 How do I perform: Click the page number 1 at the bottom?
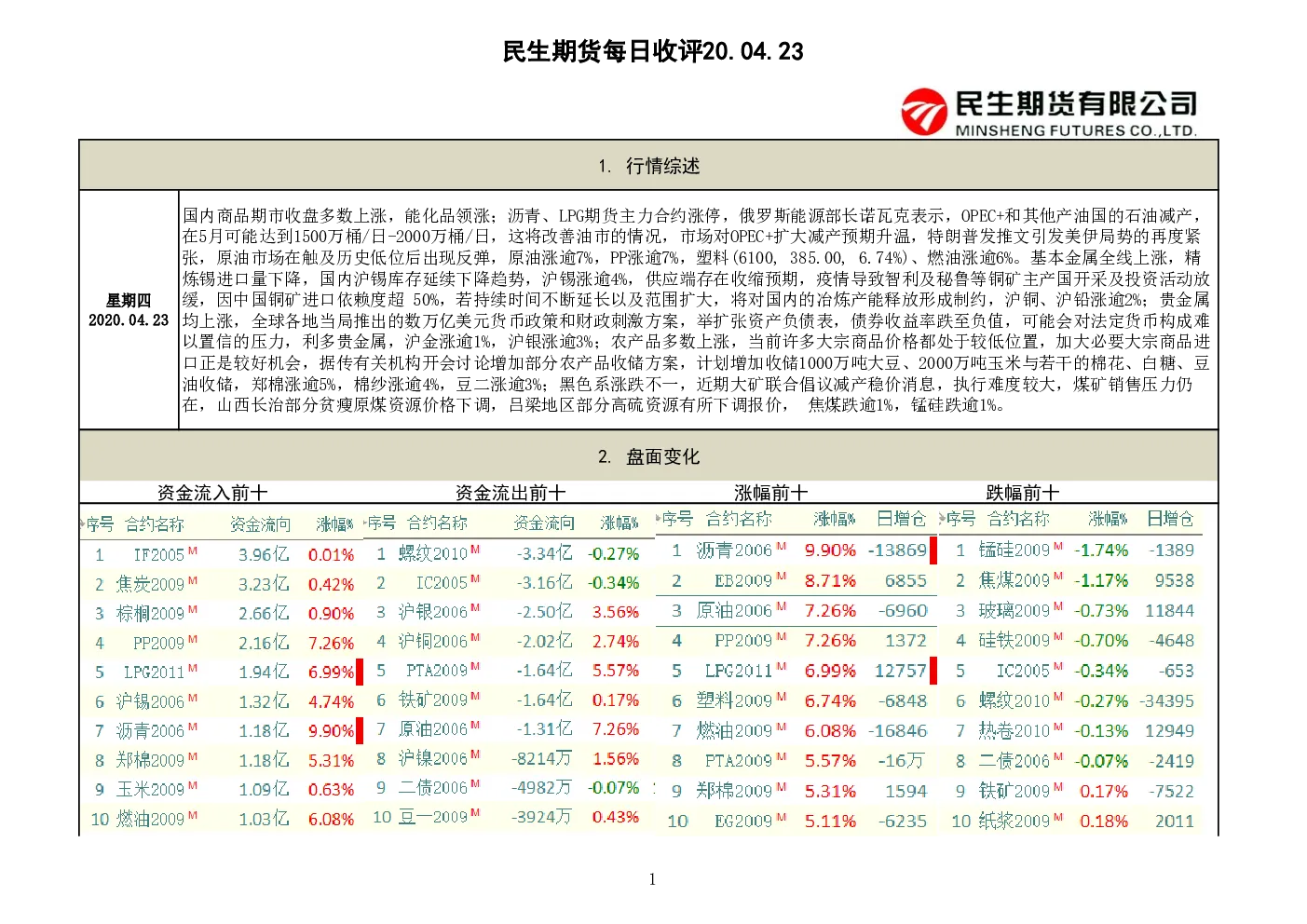point(652,879)
